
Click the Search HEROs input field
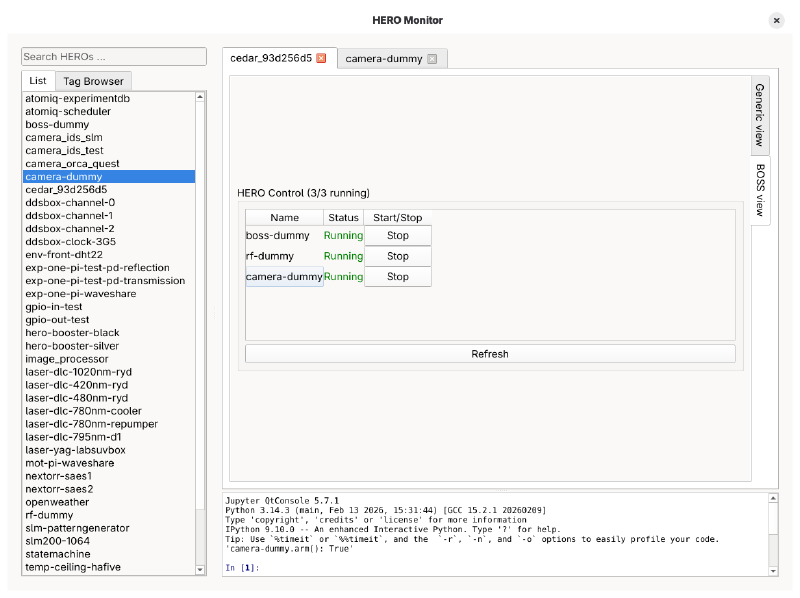tap(114, 57)
